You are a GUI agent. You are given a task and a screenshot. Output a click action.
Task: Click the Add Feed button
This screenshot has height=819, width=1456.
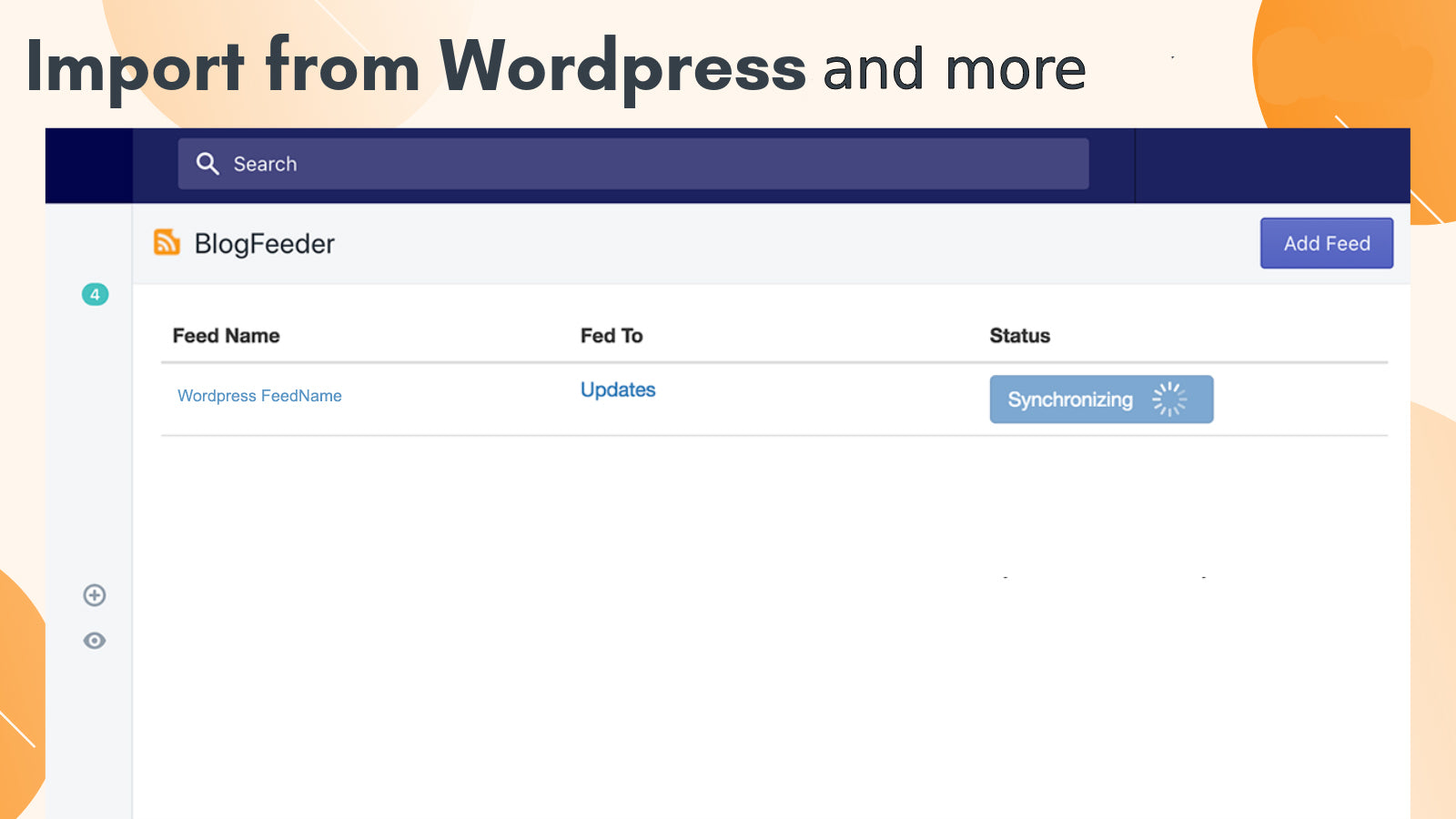coord(1327,243)
